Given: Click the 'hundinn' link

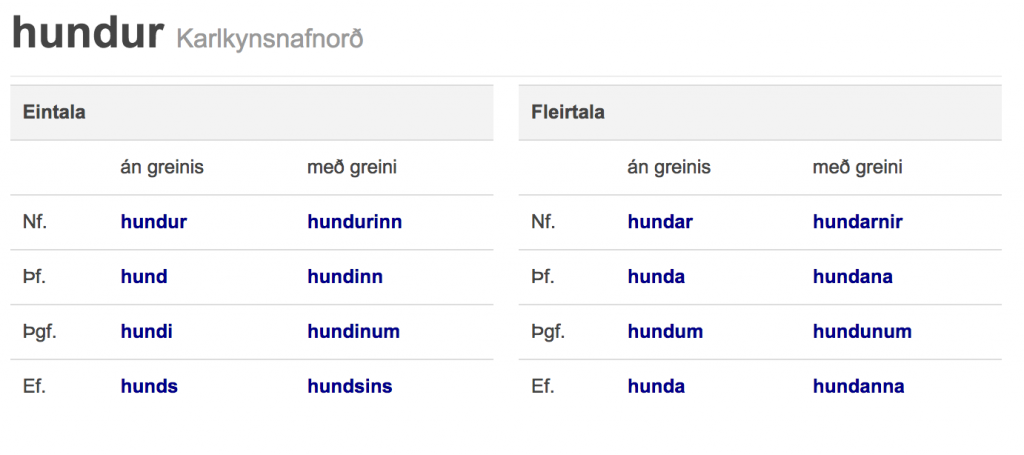Looking at the screenshot, I should tap(344, 277).
